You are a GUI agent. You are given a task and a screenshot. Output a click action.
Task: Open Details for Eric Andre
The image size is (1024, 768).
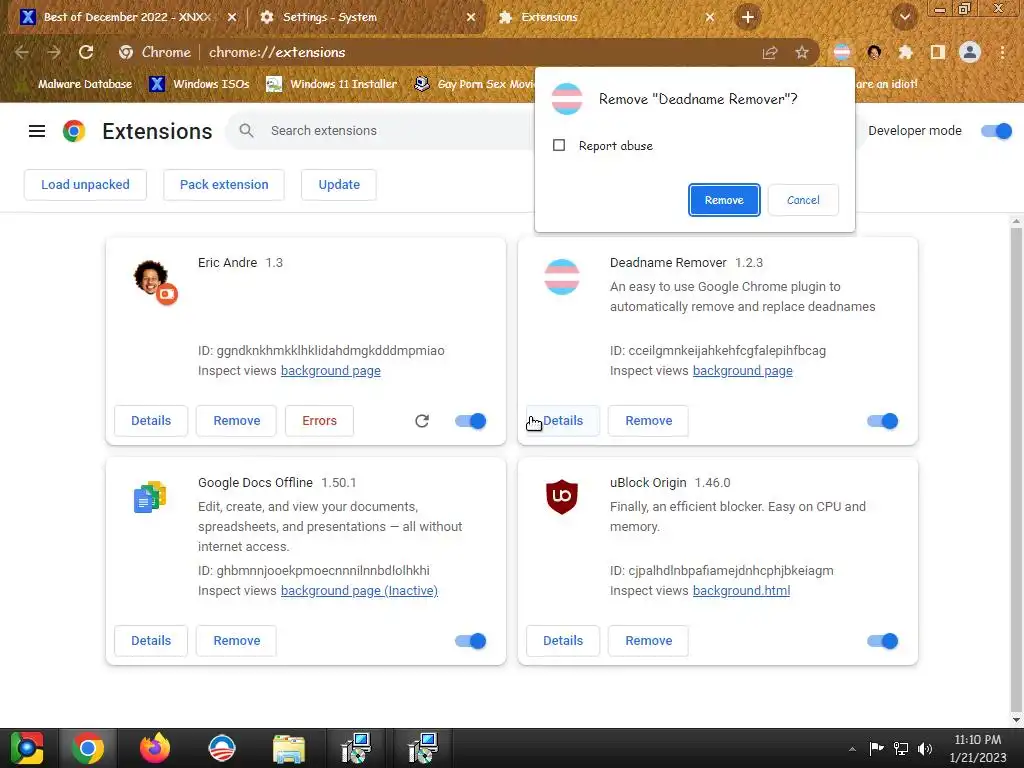point(151,421)
